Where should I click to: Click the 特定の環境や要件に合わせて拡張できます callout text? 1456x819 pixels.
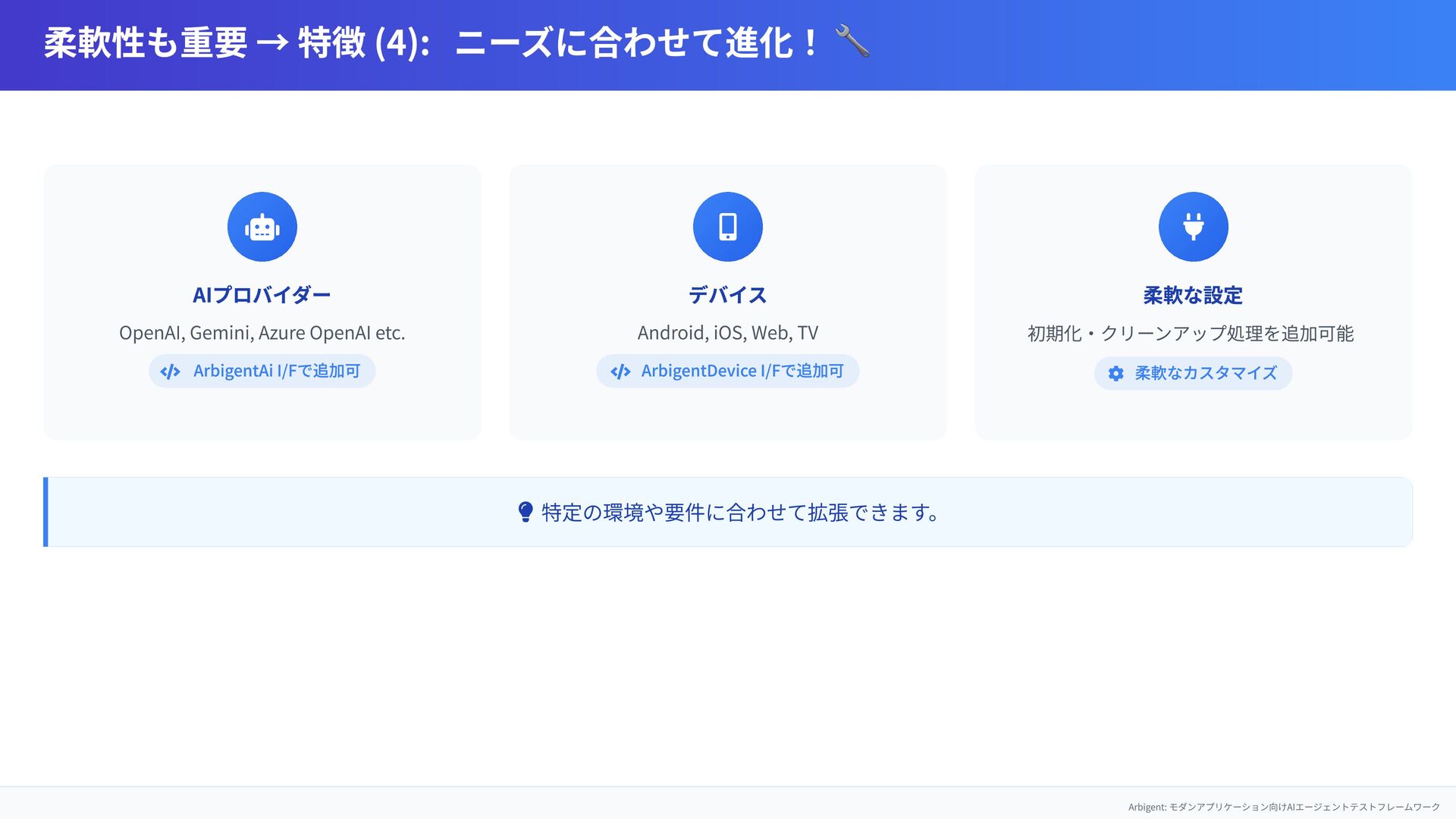(x=740, y=513)
